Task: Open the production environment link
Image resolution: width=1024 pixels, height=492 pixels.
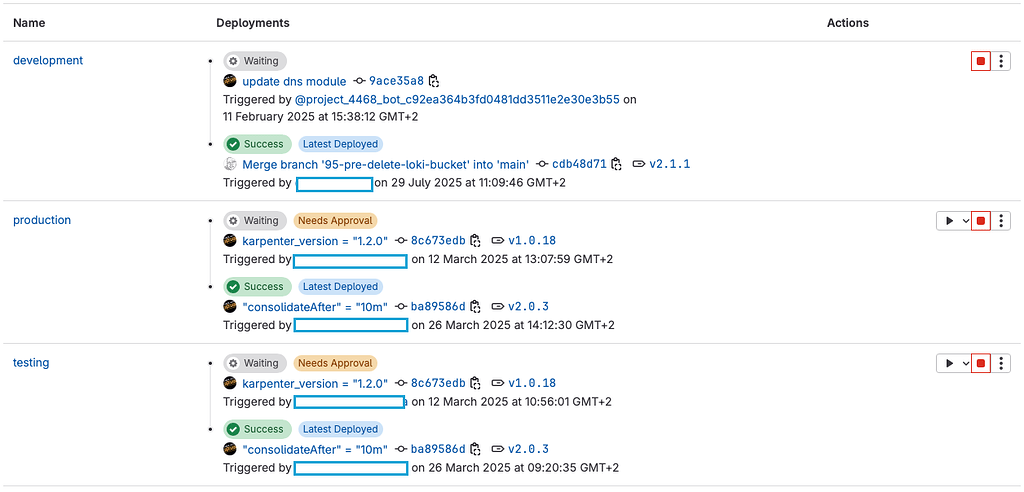Action: click(x=42, y=220)
